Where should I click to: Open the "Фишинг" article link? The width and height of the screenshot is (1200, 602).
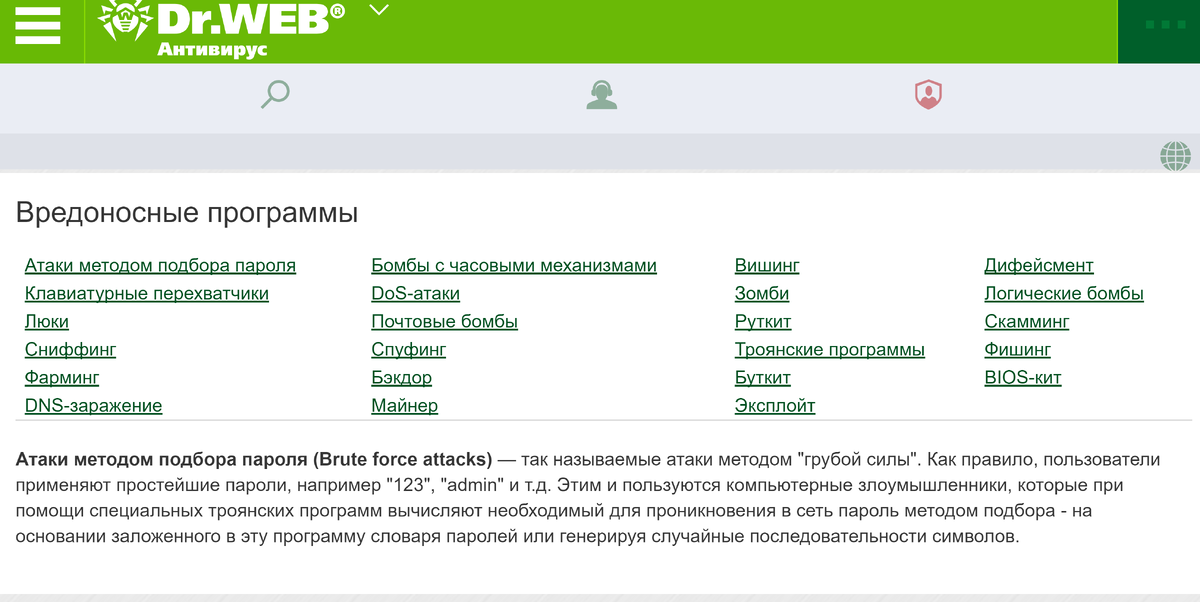[x=1015, y=349]
